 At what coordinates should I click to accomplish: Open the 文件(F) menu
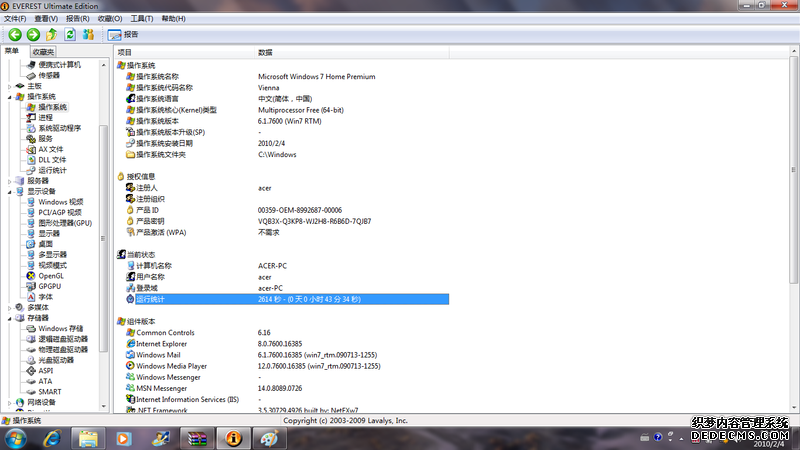[x=15, y=18]
